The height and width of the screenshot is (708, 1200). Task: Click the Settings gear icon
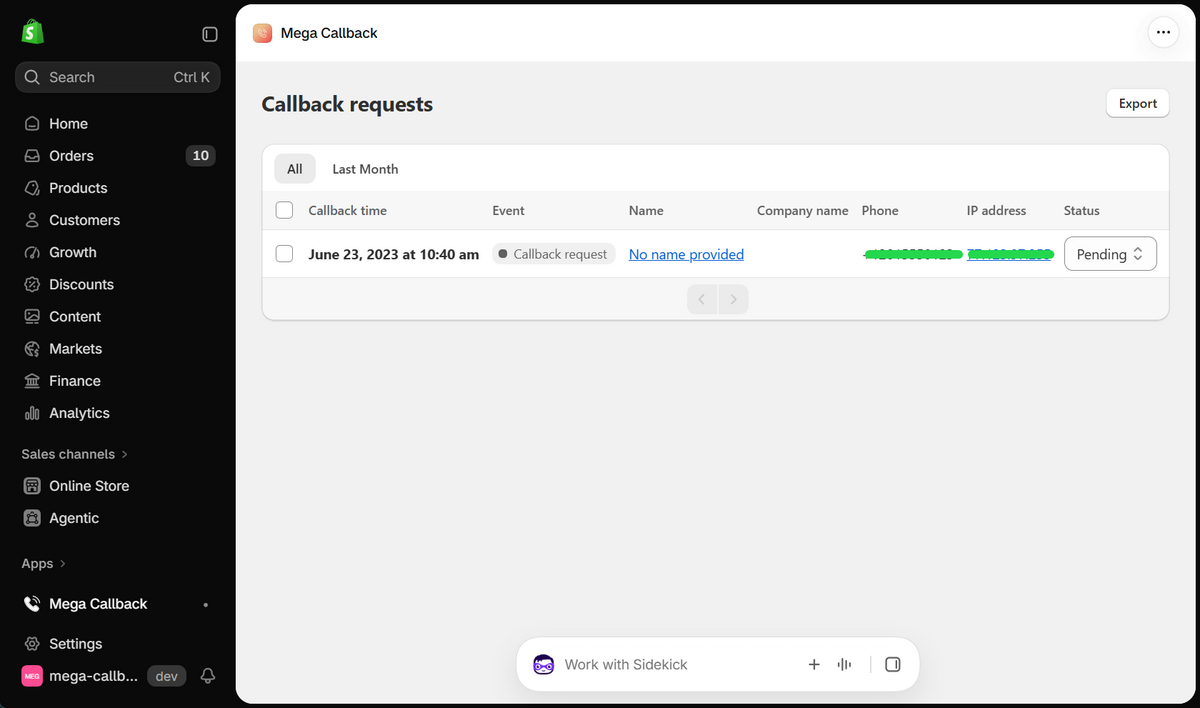32,644
